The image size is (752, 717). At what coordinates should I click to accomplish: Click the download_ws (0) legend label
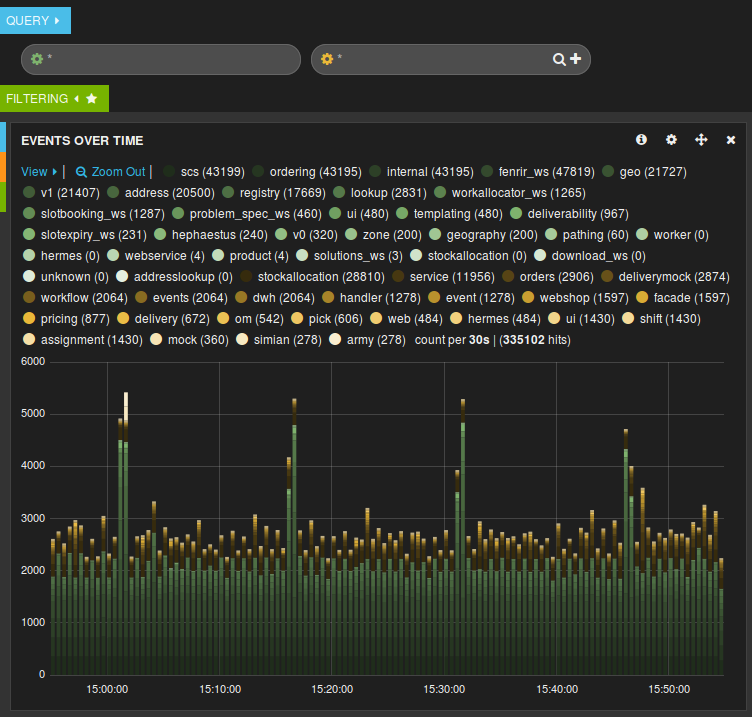[x=599, y=256]
